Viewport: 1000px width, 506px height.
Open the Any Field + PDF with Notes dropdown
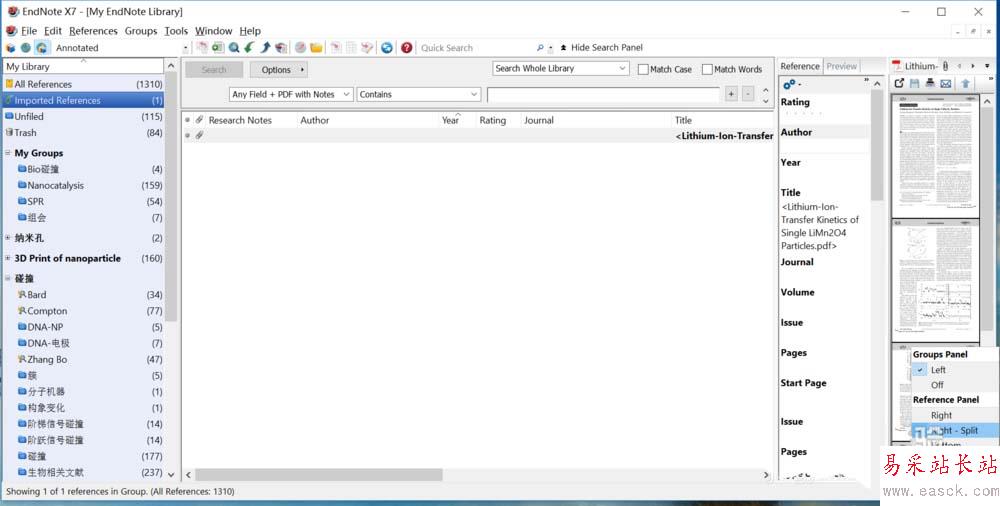pos(290,94)
